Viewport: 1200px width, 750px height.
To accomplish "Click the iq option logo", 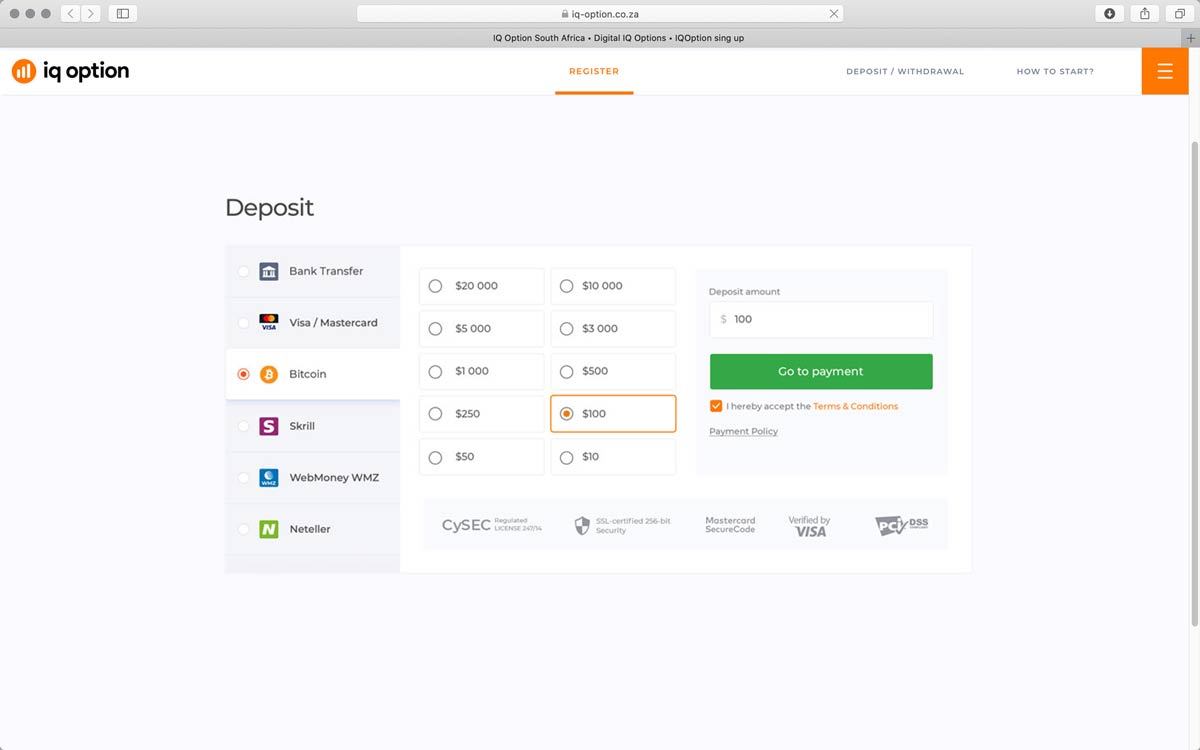I will click(70, 71).
